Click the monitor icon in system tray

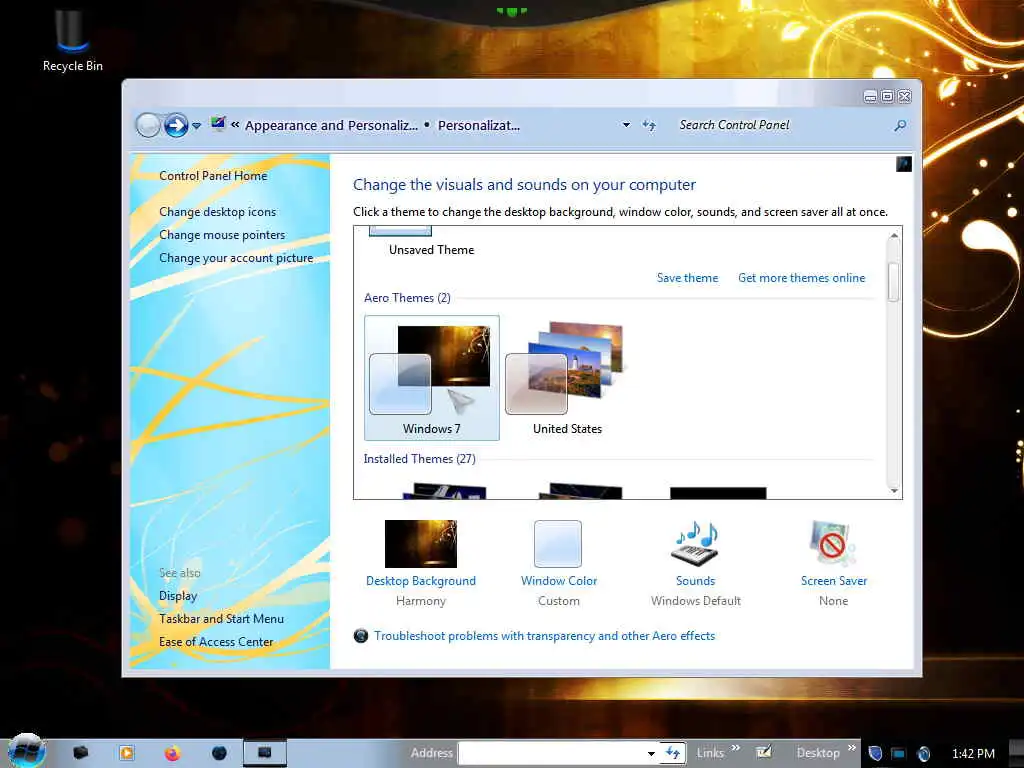[x=899, y=754]
